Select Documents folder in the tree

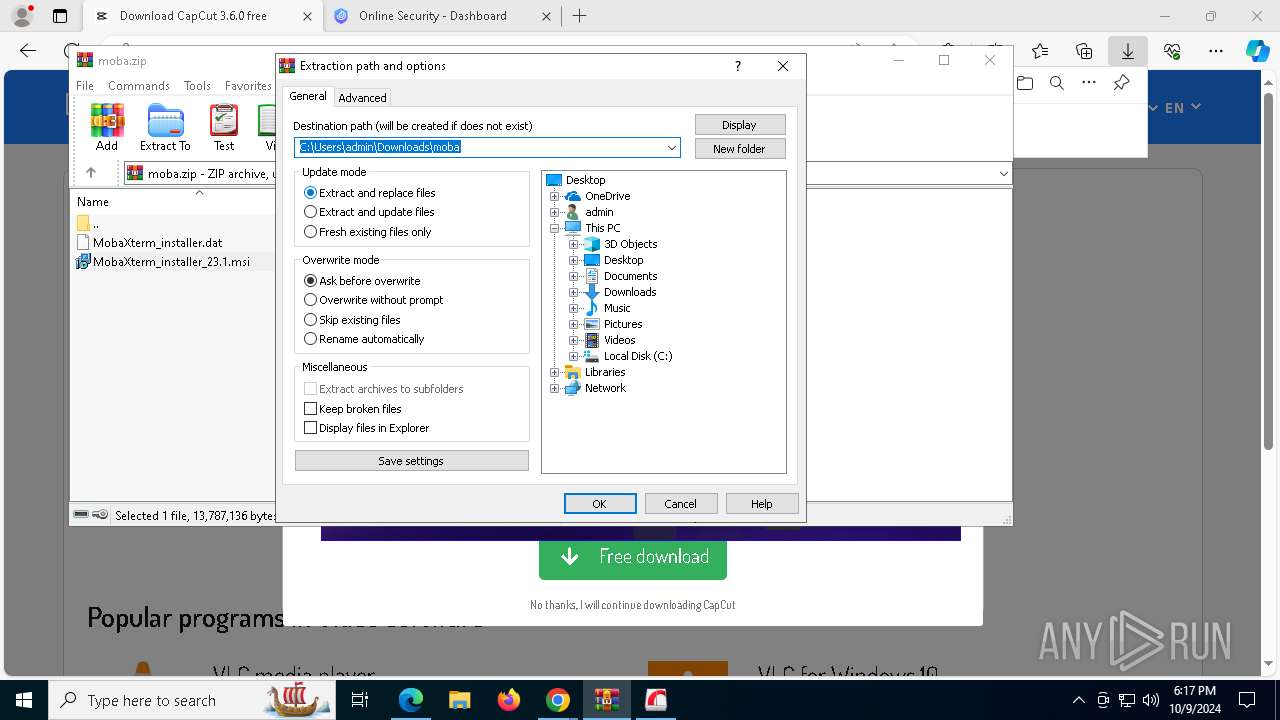[630, 276]
